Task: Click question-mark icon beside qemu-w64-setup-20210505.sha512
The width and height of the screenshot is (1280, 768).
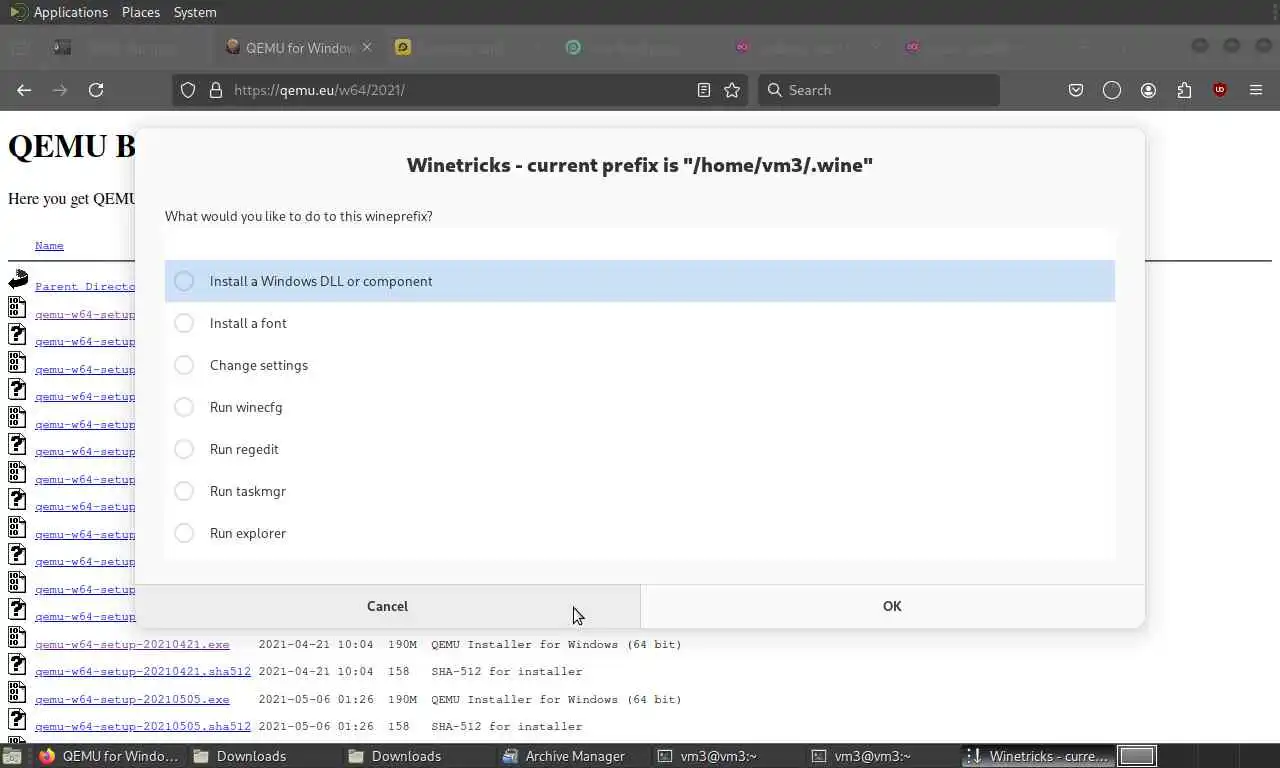Action: (x=17, y=718)
